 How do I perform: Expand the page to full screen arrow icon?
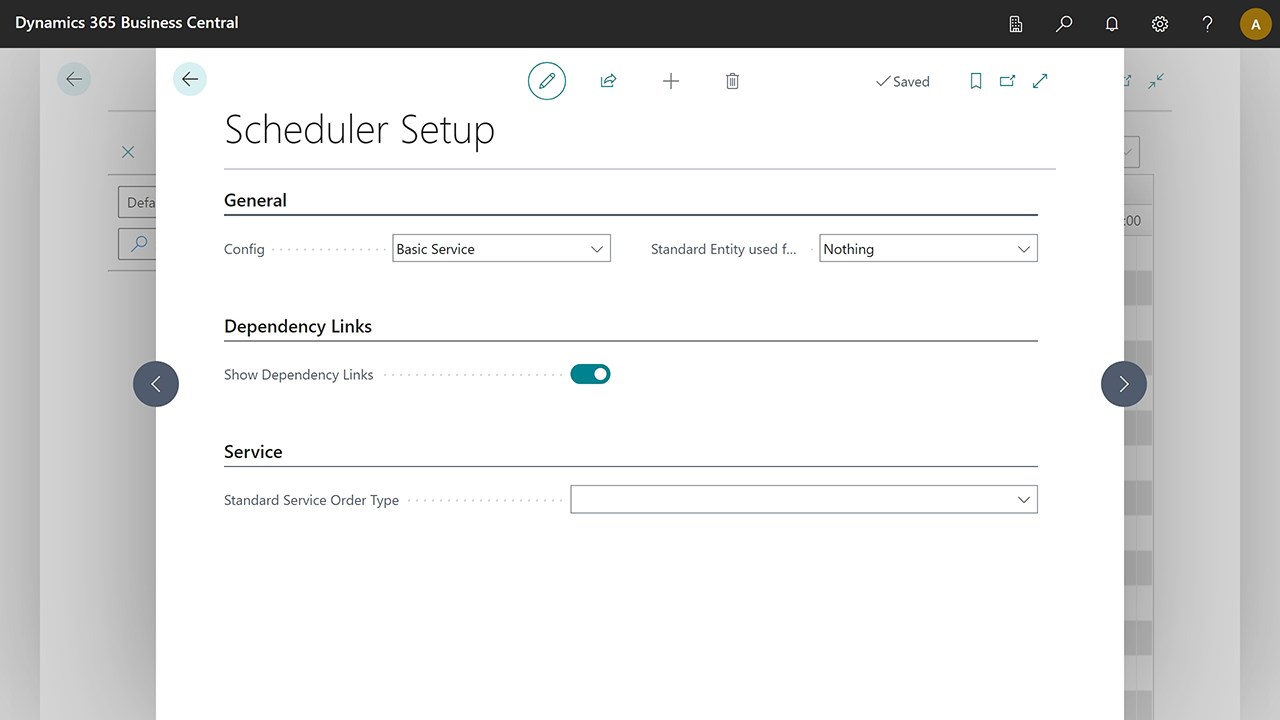point(1039,80)
